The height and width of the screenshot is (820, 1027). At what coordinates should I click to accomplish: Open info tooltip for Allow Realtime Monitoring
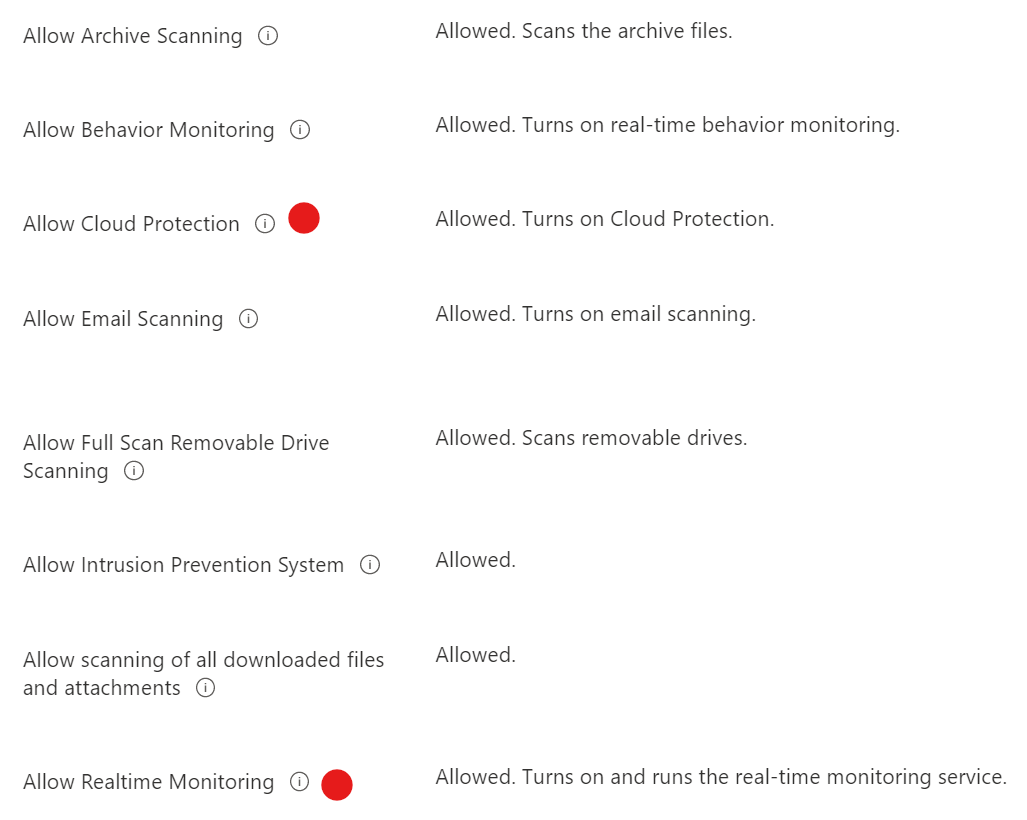pyautogui.click(x=299, y=782)
